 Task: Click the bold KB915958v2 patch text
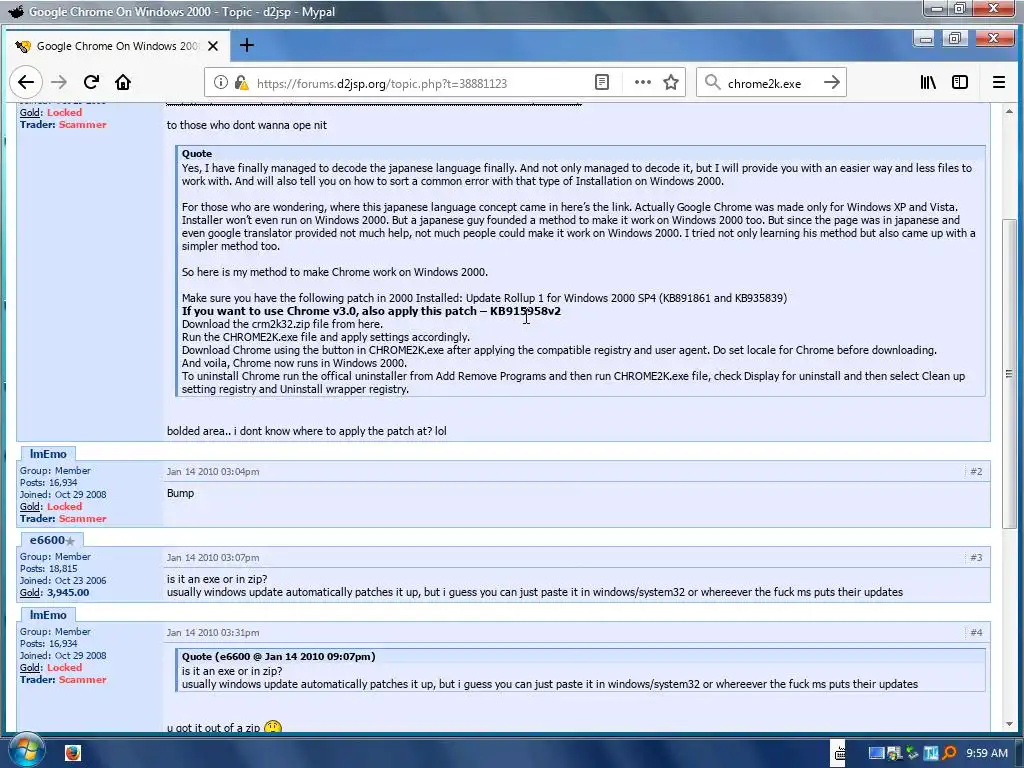click(x=525, y=312)
